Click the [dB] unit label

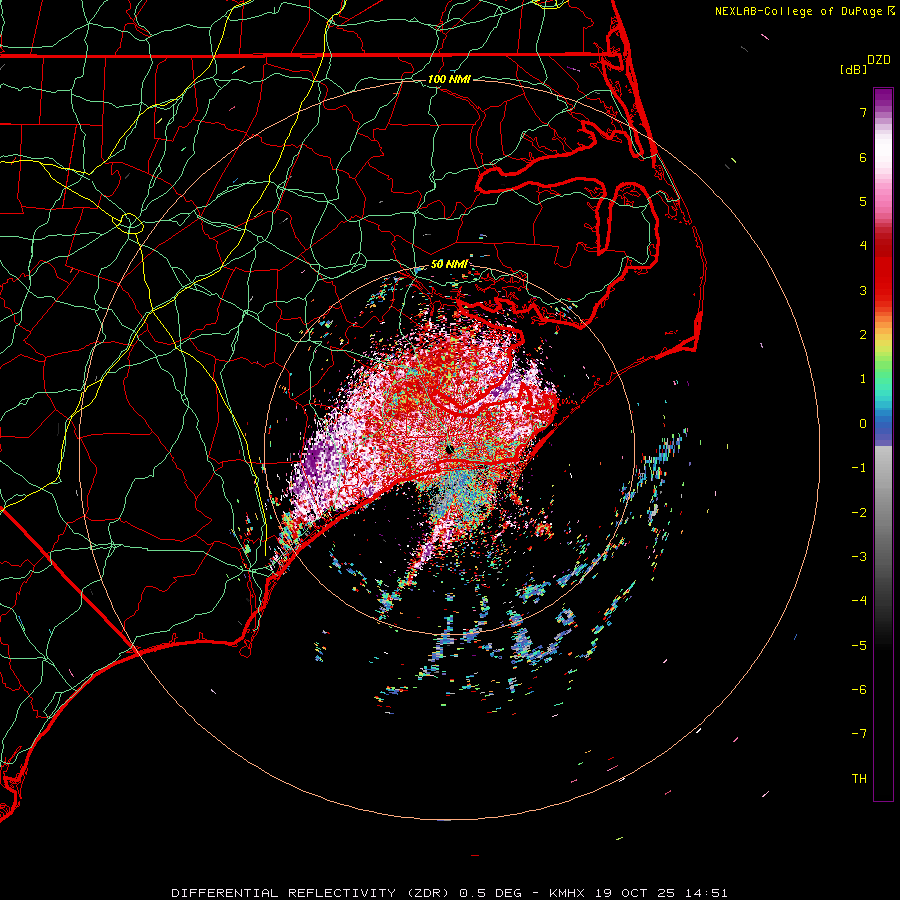854,69
